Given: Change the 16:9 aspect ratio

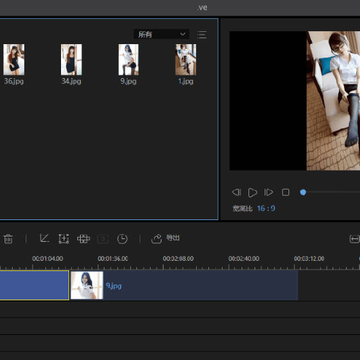Looking at the screenshot, I should pyautogui.click(x=266, y=209).
